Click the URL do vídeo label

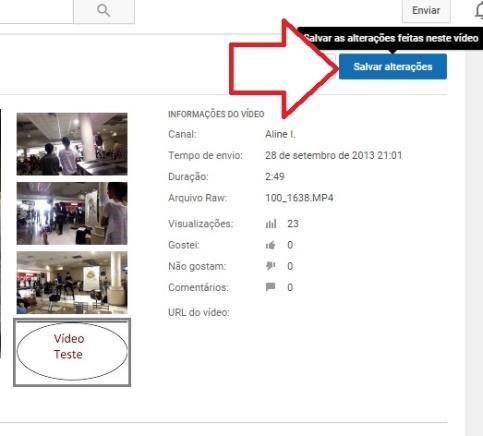[199, 313]
